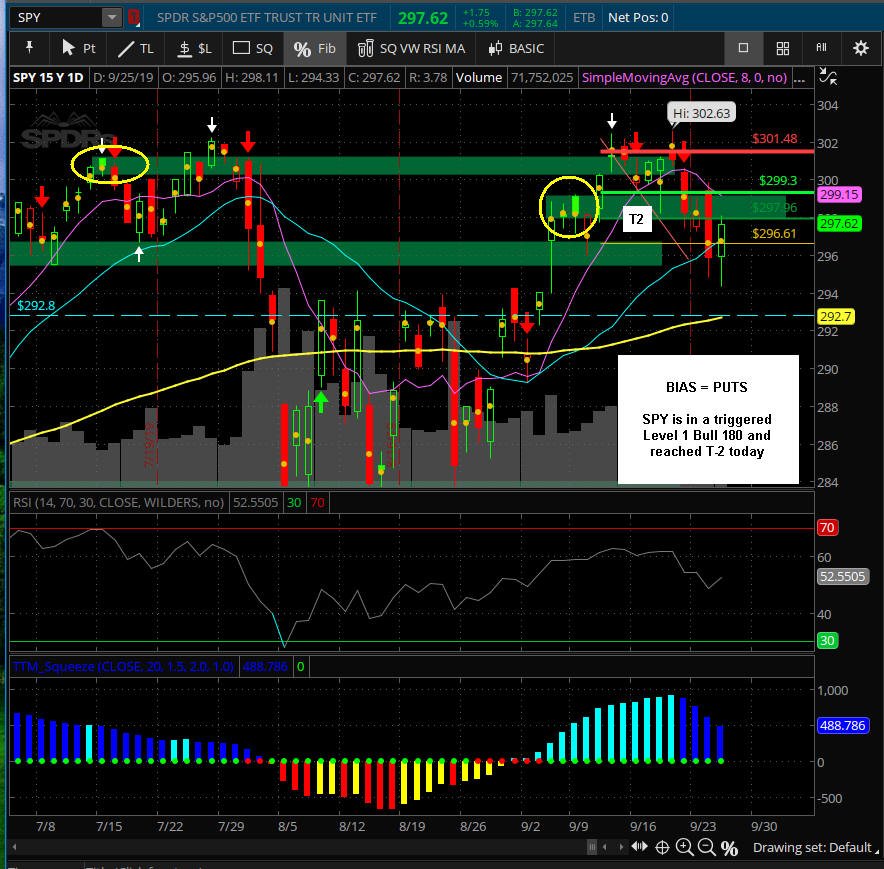
Task: Click the $292.8 dashed line label
Action: click(x=36, y=306)
